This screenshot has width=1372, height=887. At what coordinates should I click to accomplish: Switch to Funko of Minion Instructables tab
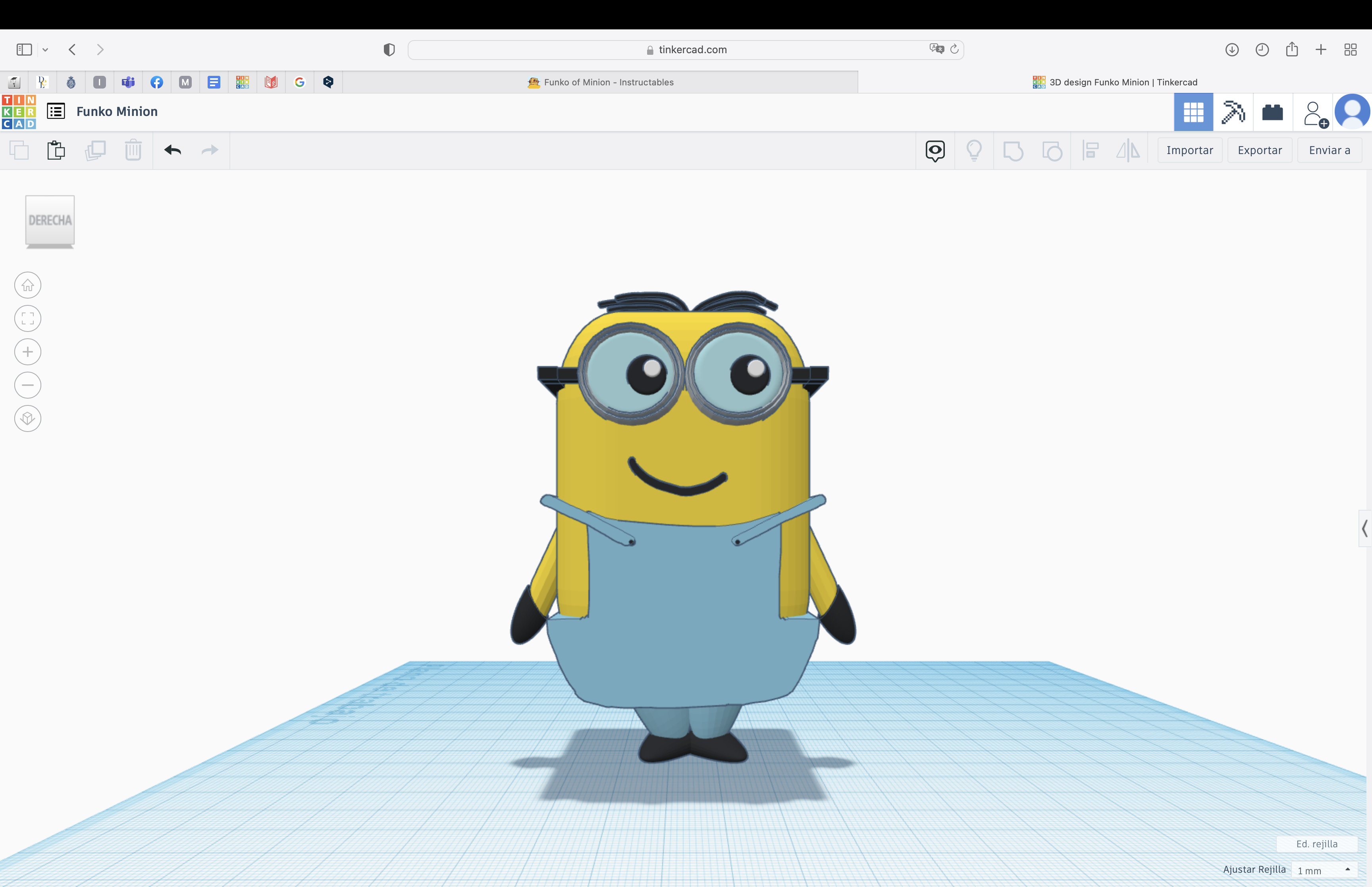[x=601, y=82]
